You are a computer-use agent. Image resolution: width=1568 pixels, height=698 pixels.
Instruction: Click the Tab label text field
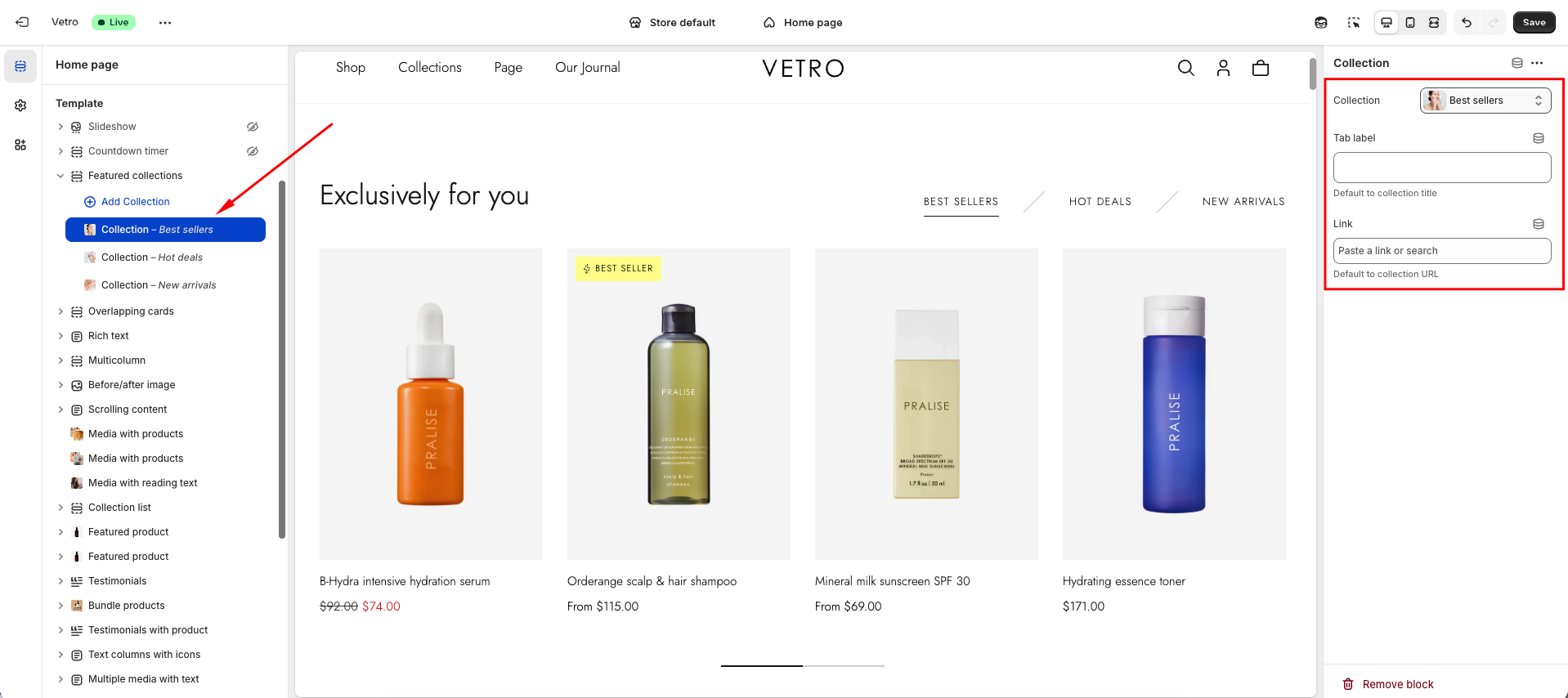click(x=1441, y=168)
